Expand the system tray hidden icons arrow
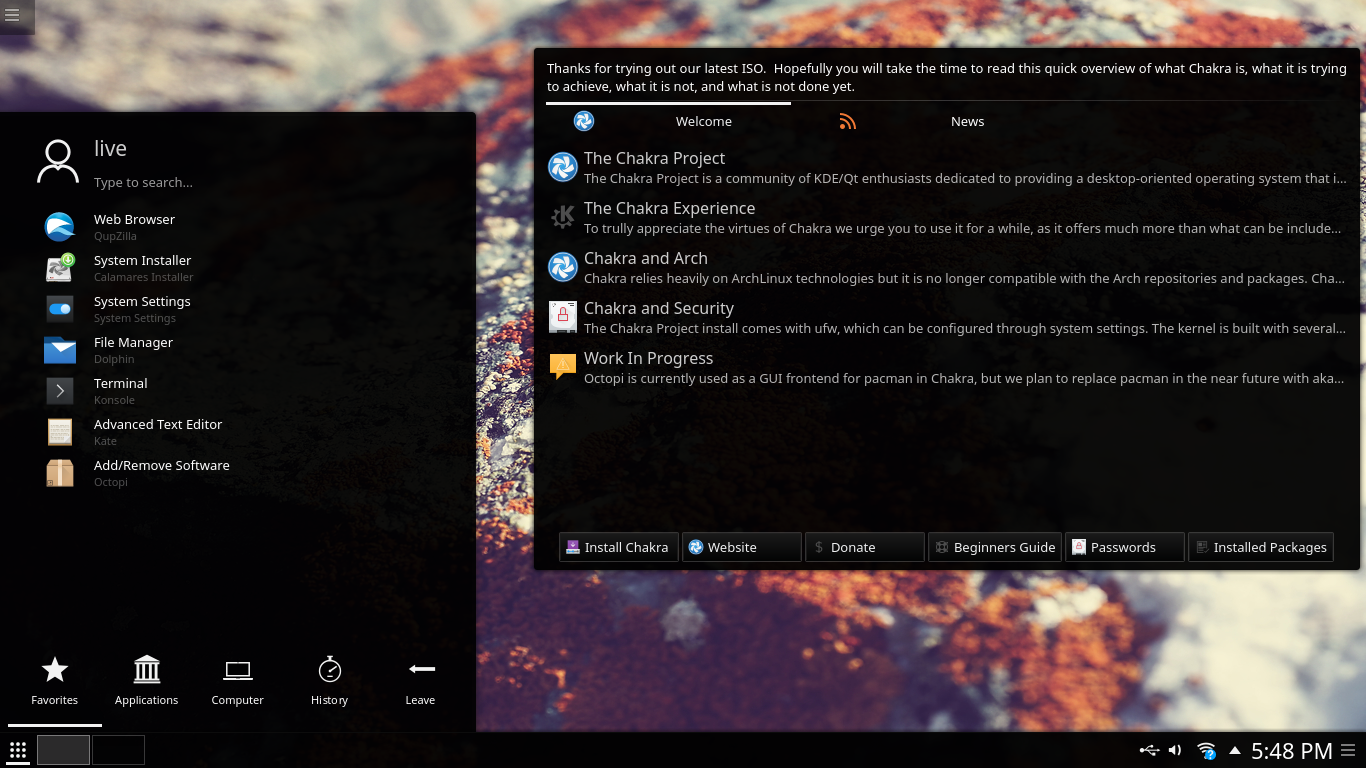This screenshot has height=768, width=1366. tap(1235, 750)
